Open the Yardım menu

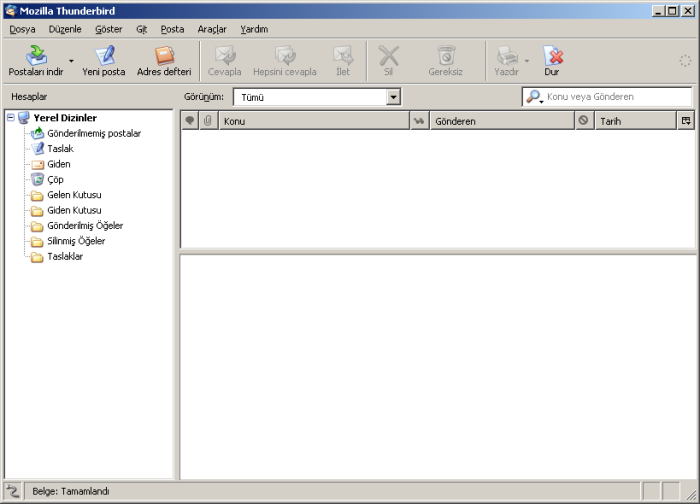coord(254,29)
